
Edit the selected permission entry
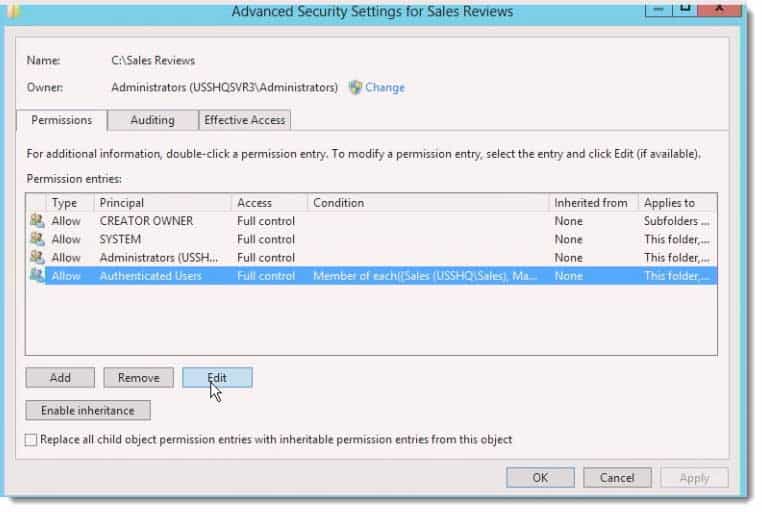[x=217, y=377]
